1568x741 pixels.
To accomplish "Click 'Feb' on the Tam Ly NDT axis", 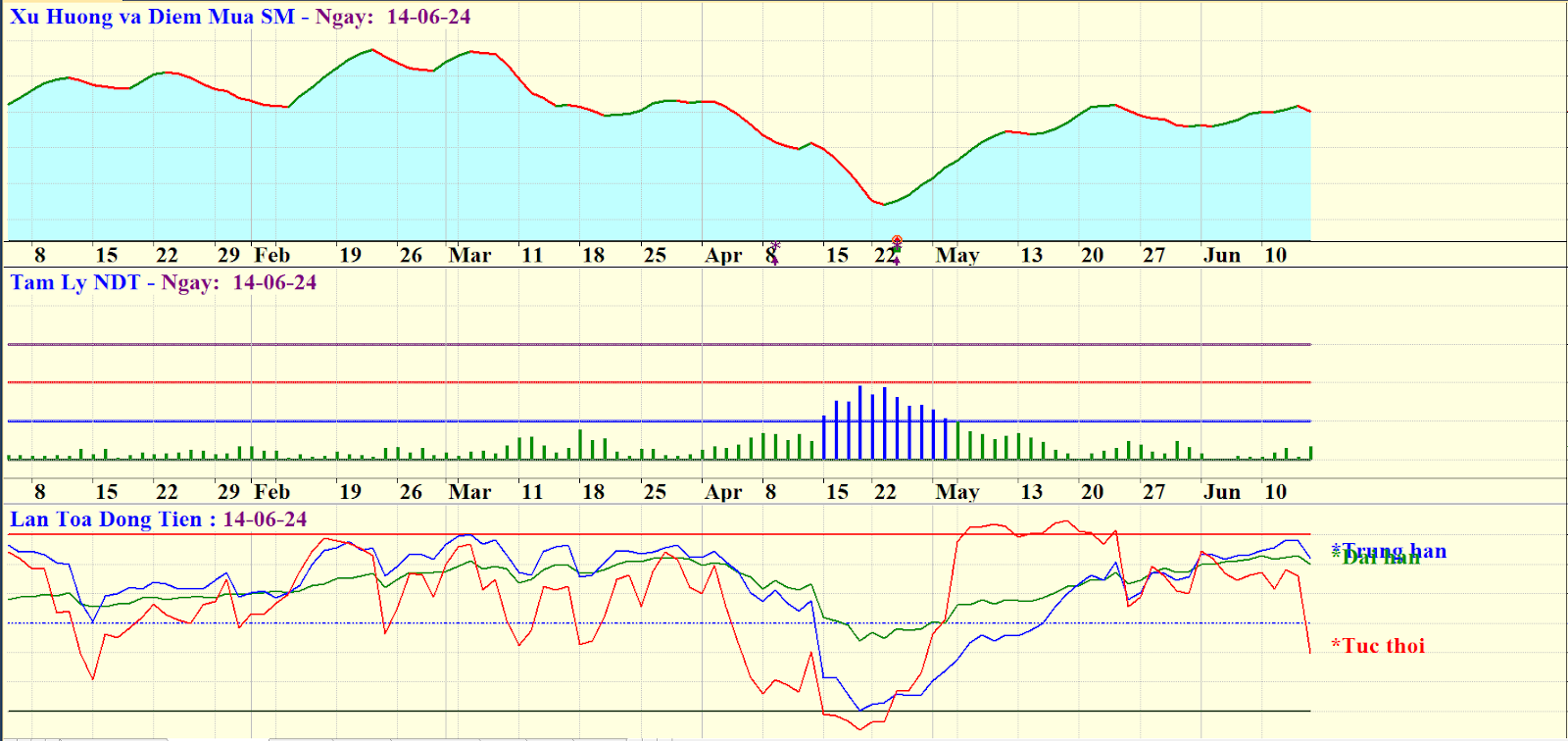I will [x=272, y=491].
